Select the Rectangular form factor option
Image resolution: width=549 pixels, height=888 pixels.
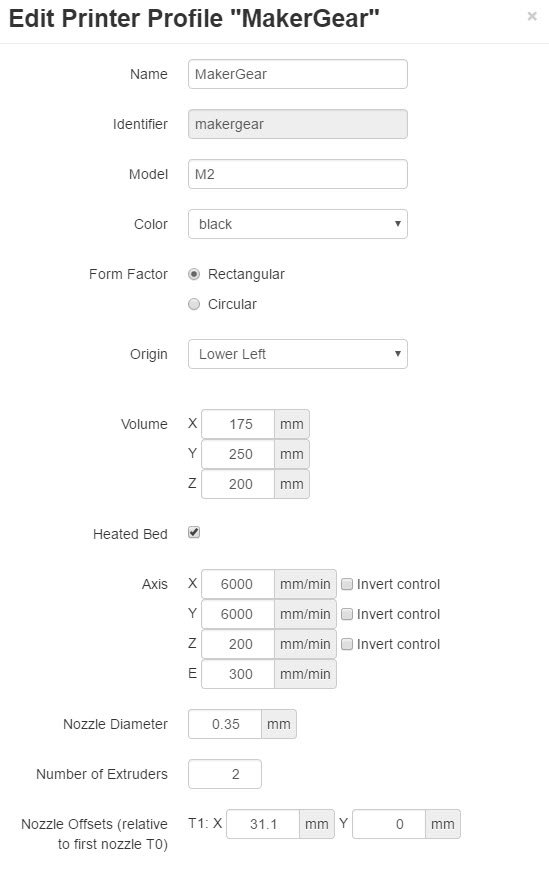[194, 274]
